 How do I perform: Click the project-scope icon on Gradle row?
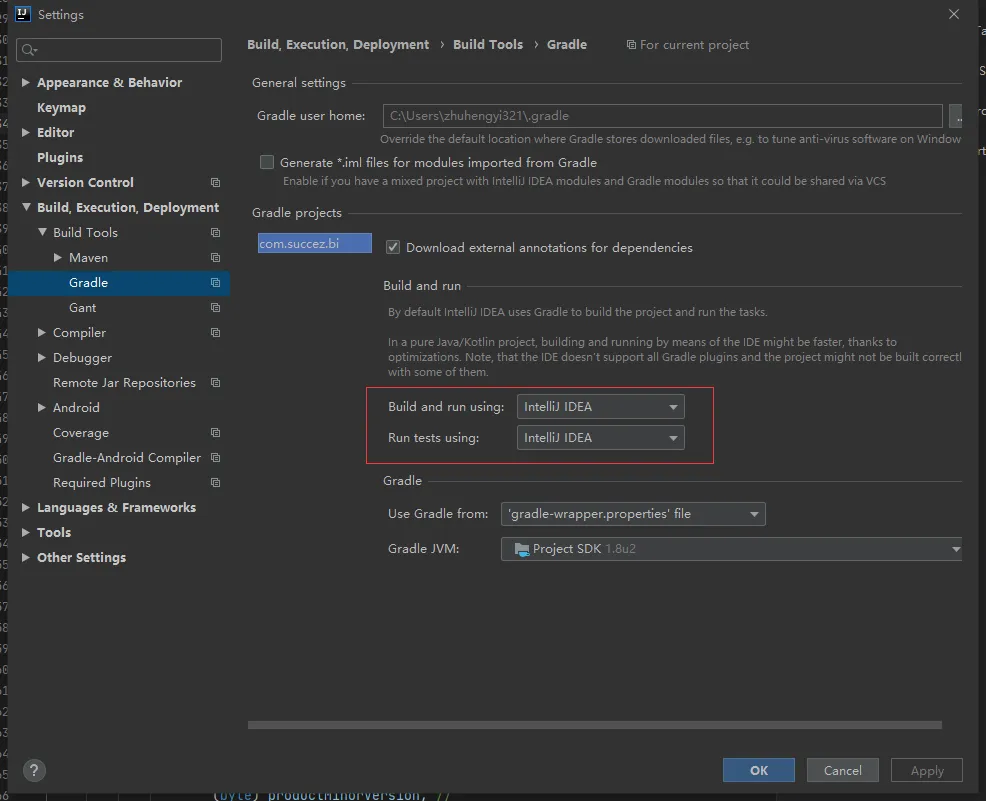point(215,283)
